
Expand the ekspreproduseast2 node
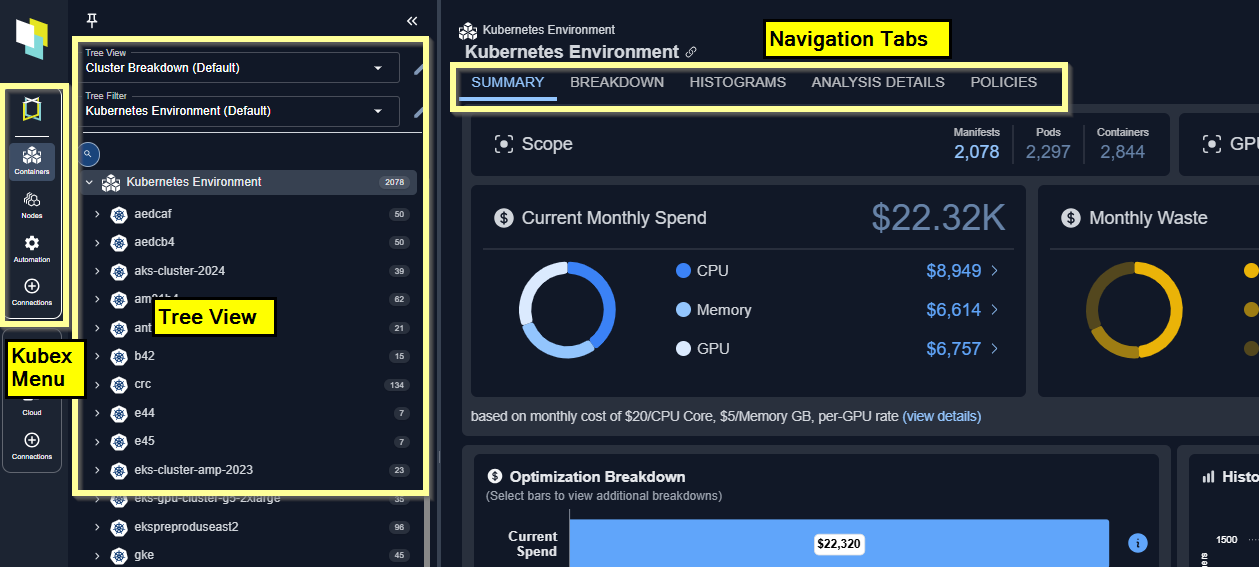[x=97, y=527]
